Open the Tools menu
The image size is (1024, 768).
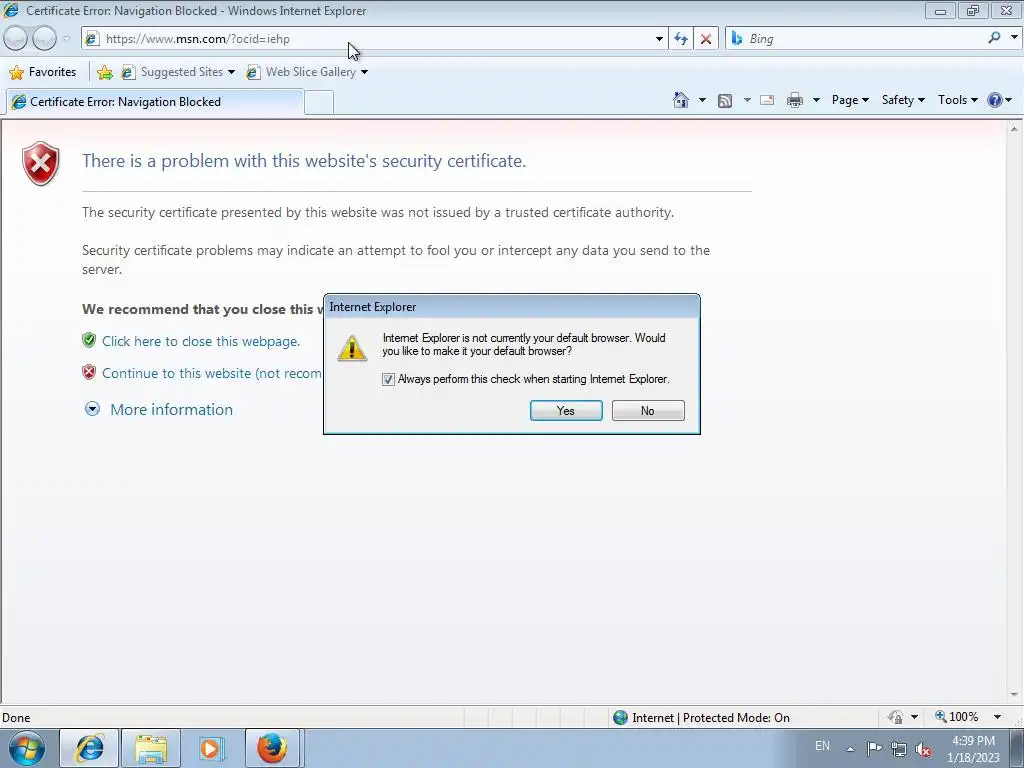pyautogui.click(x=957, y=100)
